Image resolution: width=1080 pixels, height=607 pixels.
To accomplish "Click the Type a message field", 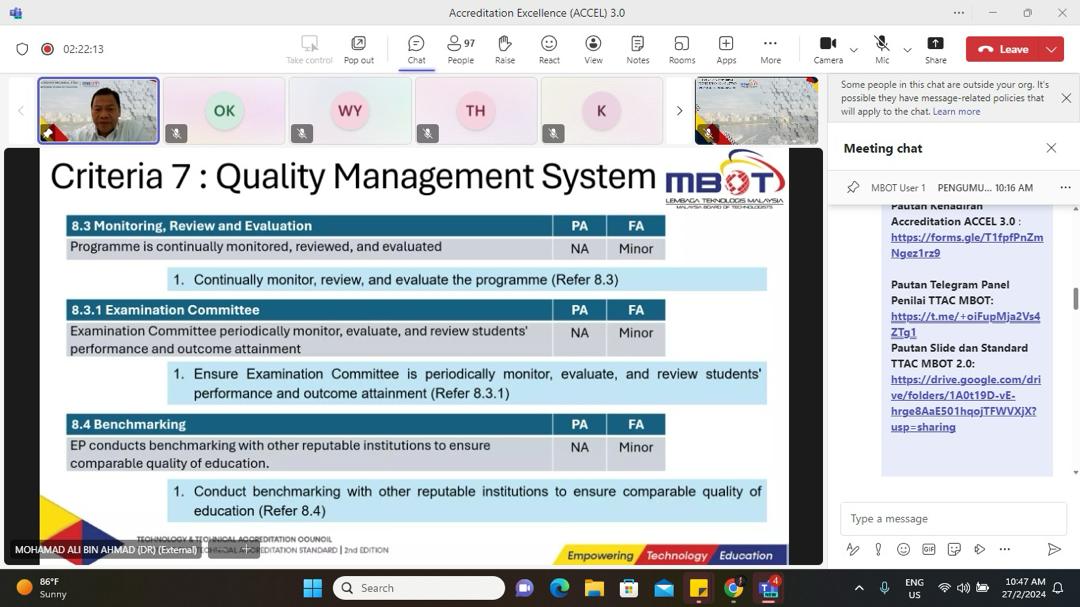I will (x=950, y=518).
